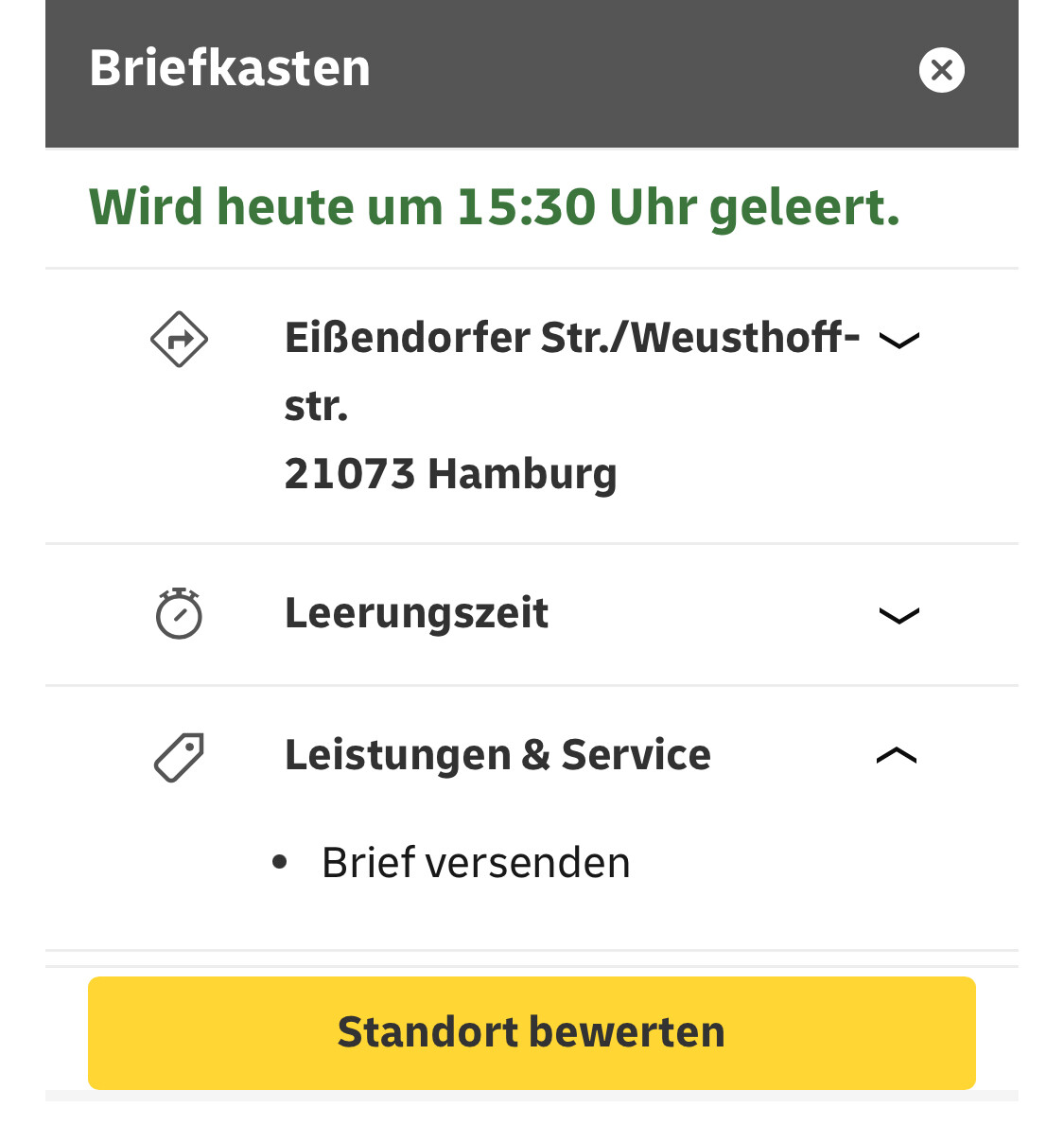Screen dimensions: 1064x1143
Task: Tap the price tag icon
Action: pyautogui.click(x=179, y=757)
